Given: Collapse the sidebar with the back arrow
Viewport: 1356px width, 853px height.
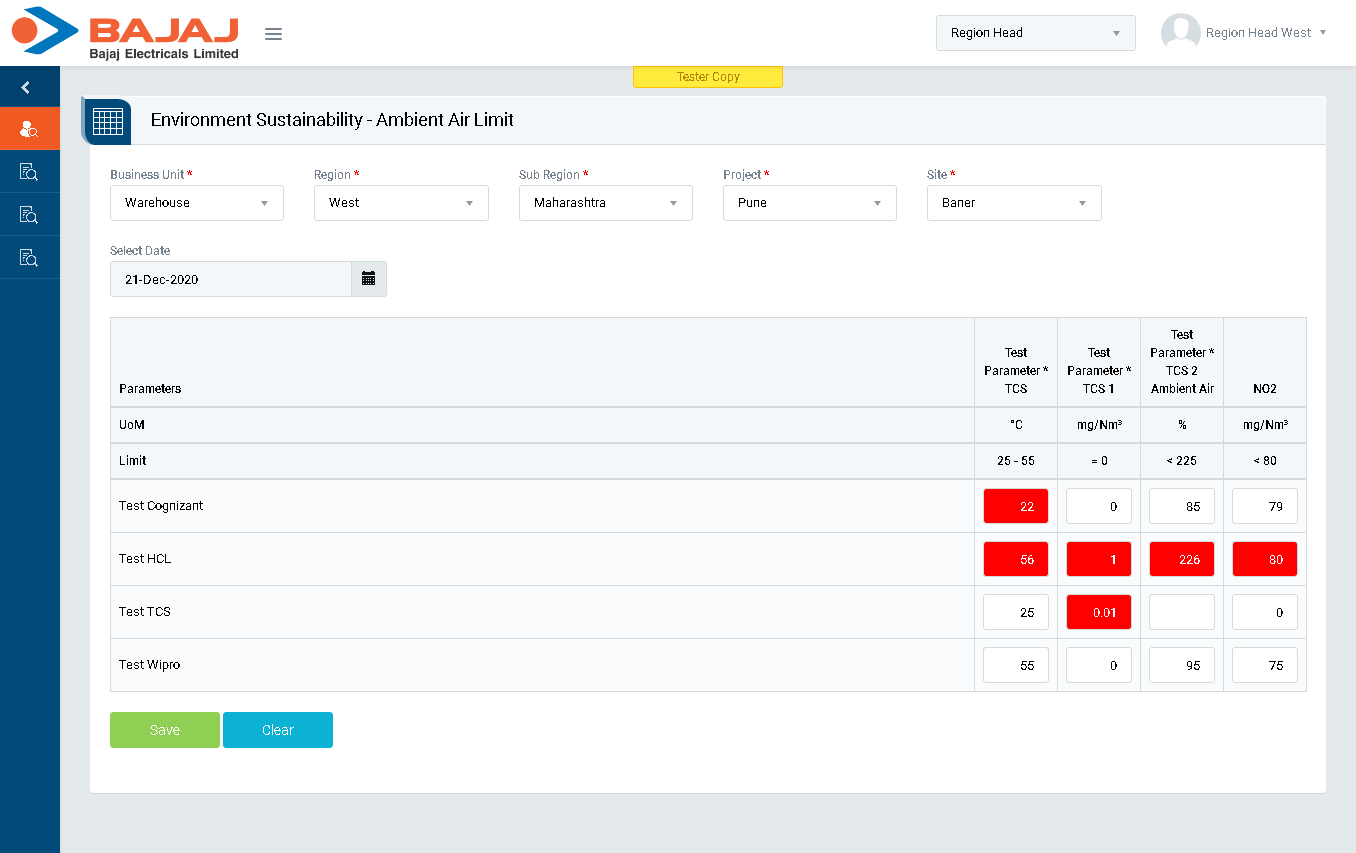Looking at the screenshot, I should click(26, 88).
